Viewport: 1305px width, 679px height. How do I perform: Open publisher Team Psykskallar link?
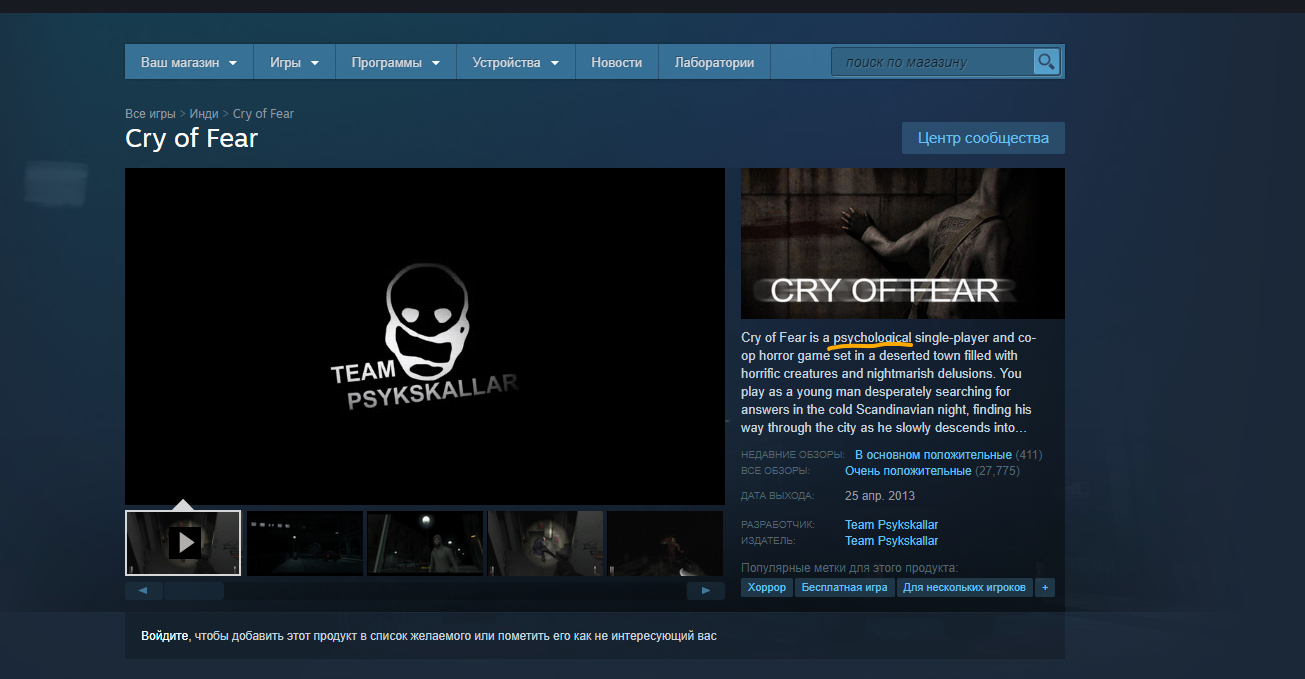tap(891, 541)
